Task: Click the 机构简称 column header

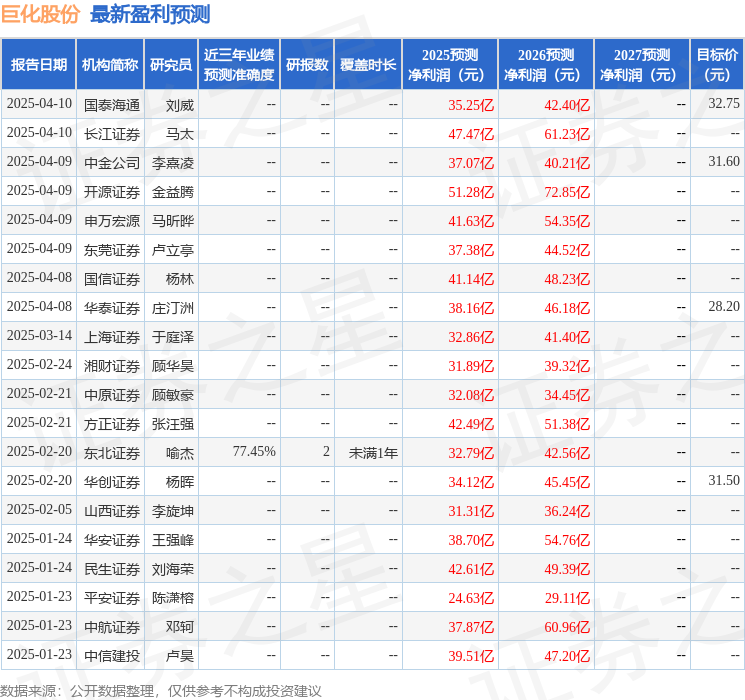Action: point(110,64)
